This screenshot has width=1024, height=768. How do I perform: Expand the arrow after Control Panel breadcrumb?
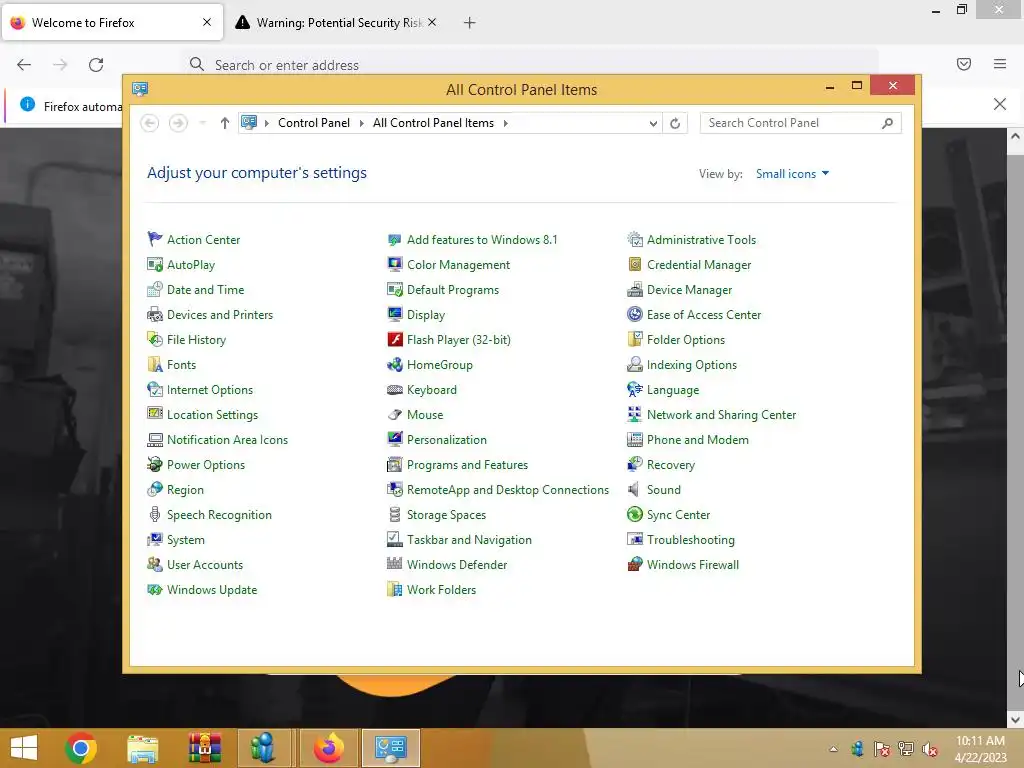(x=361, y=123)
